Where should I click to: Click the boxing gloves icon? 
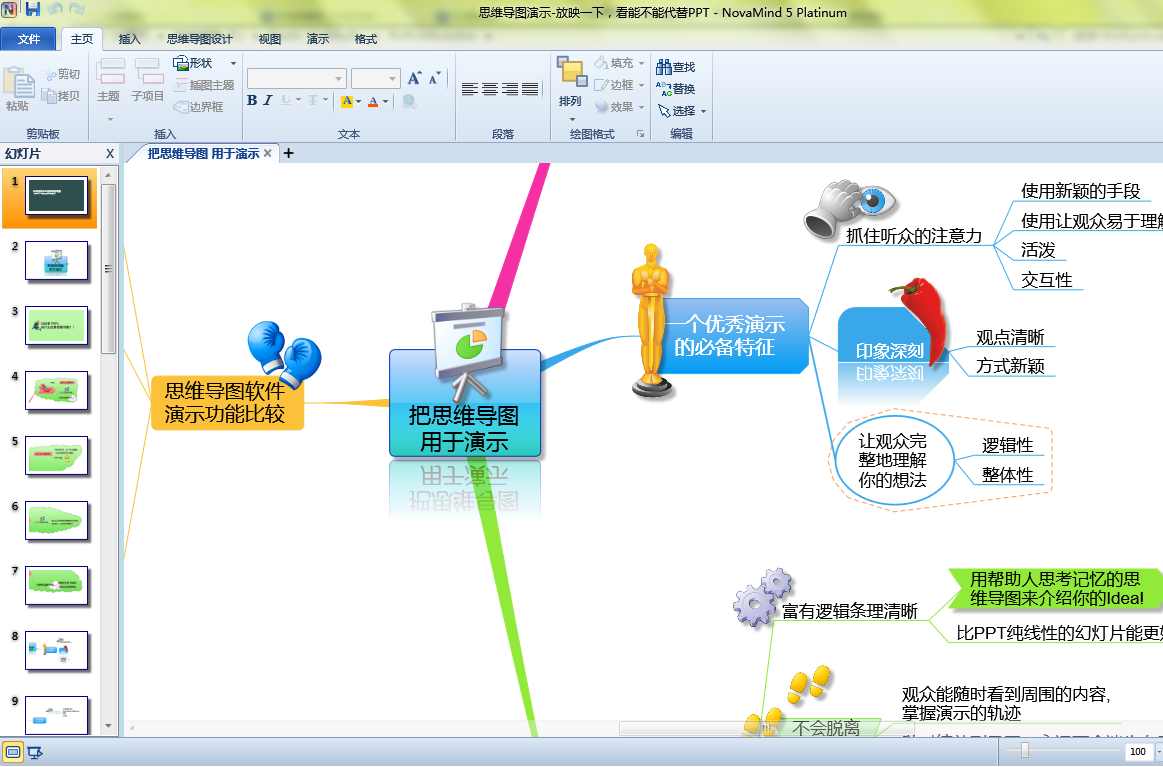[285, 353]
